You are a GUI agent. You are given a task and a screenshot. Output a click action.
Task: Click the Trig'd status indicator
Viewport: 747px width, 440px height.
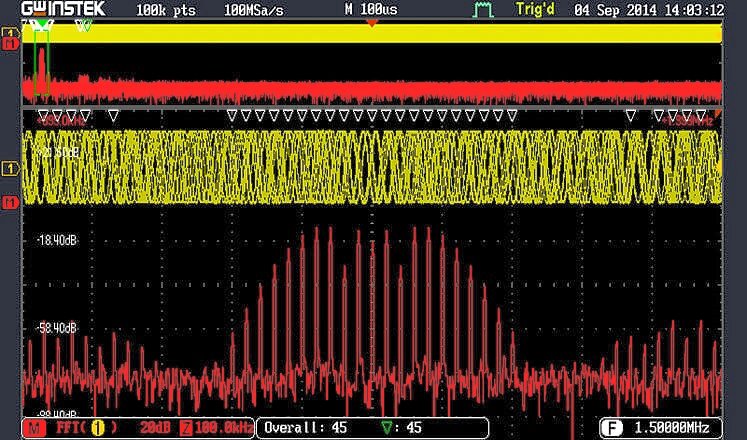[x=535, y=10]
